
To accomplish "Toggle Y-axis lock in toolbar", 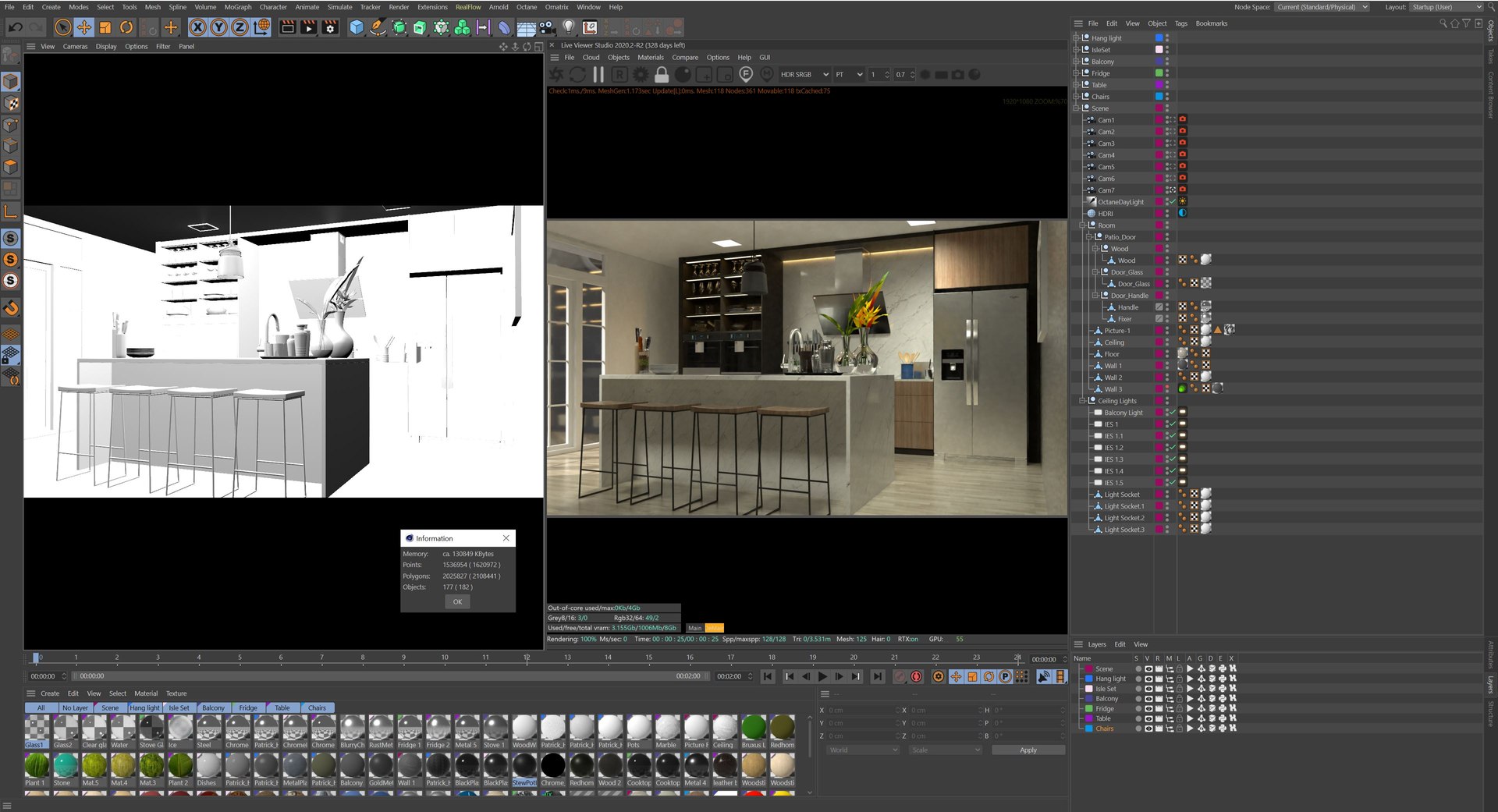I will [219, 28].
